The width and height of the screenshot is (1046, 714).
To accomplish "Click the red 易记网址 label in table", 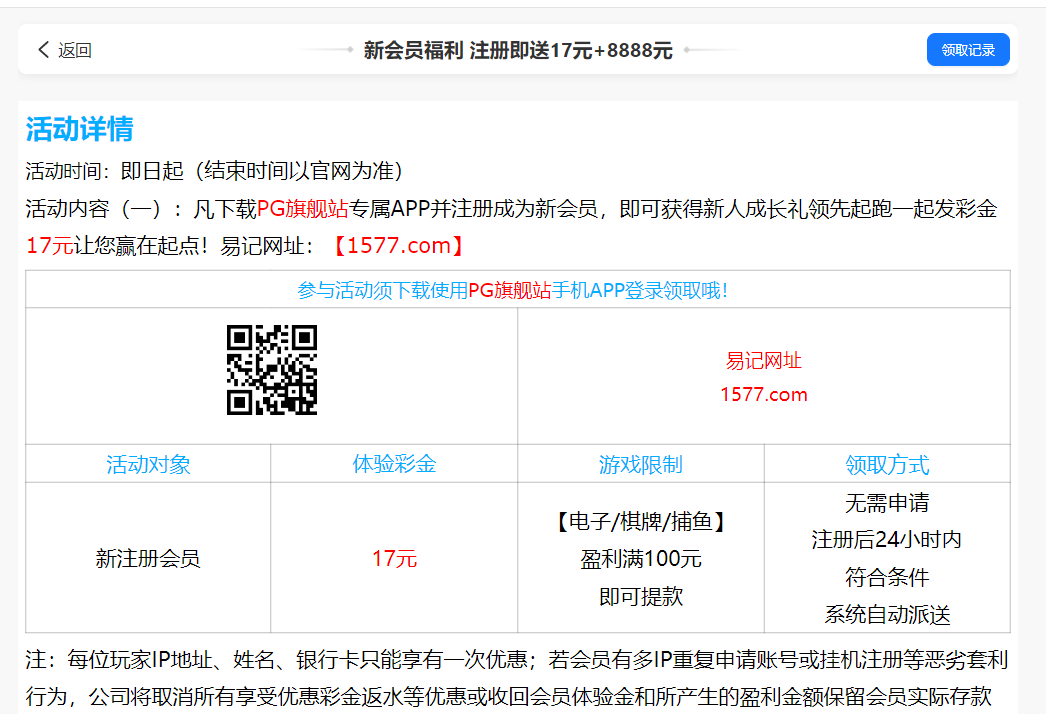I will [763, 361].
